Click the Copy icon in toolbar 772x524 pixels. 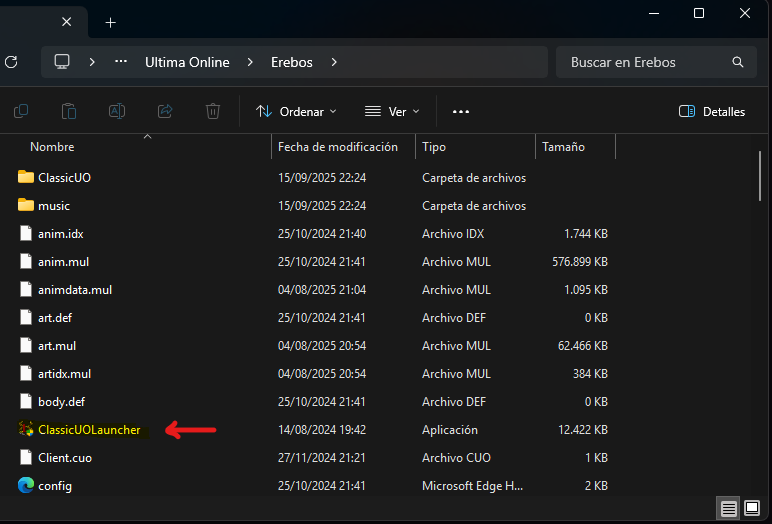(21, 112)
